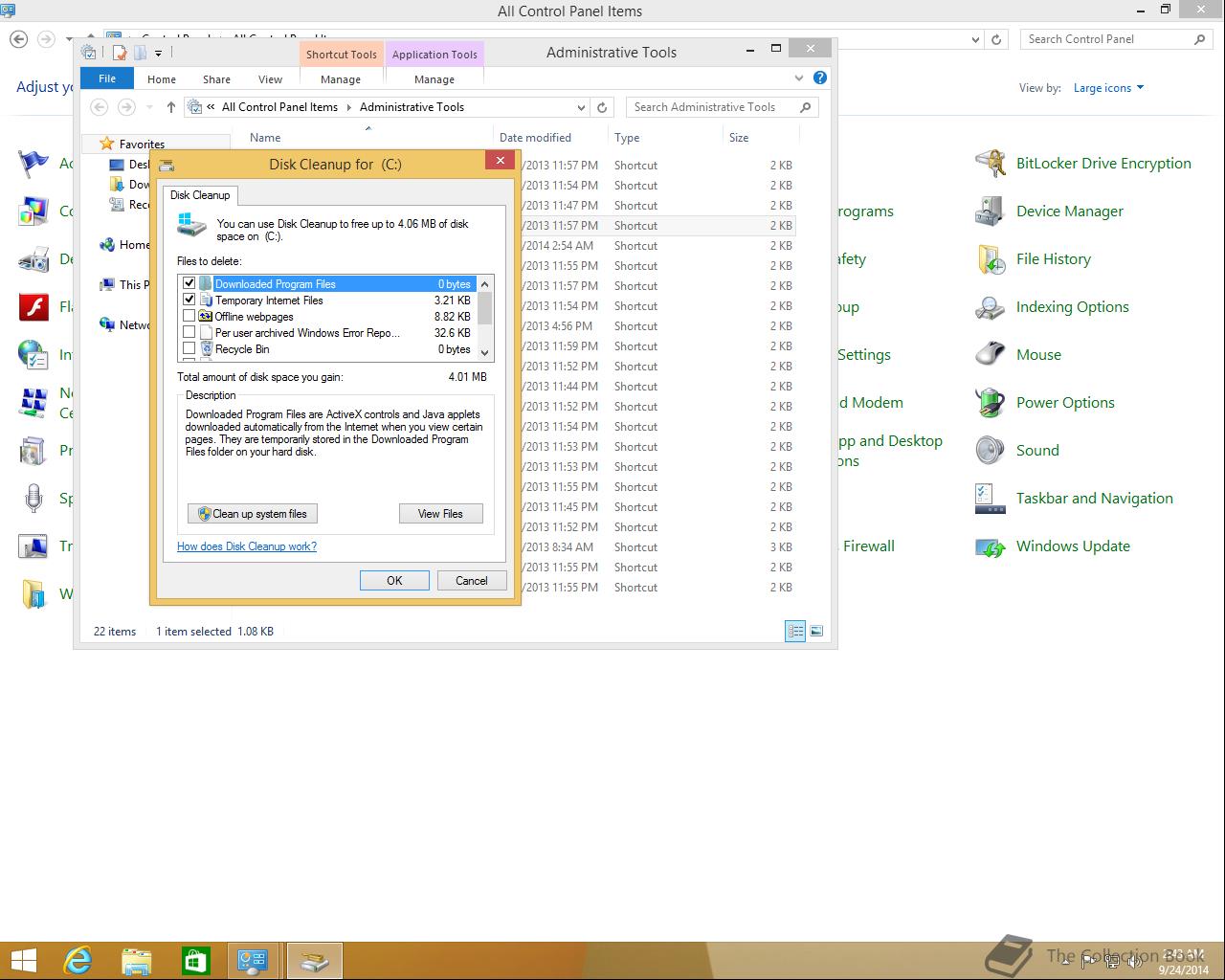Check the Offline webpages checkbox

click(x=189, y=317)
